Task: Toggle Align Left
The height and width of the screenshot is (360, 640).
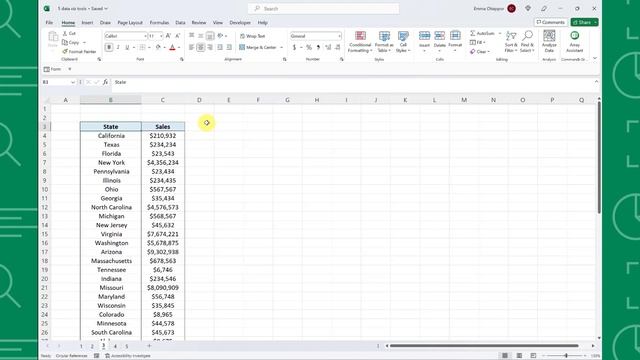Action: point(191,47)
